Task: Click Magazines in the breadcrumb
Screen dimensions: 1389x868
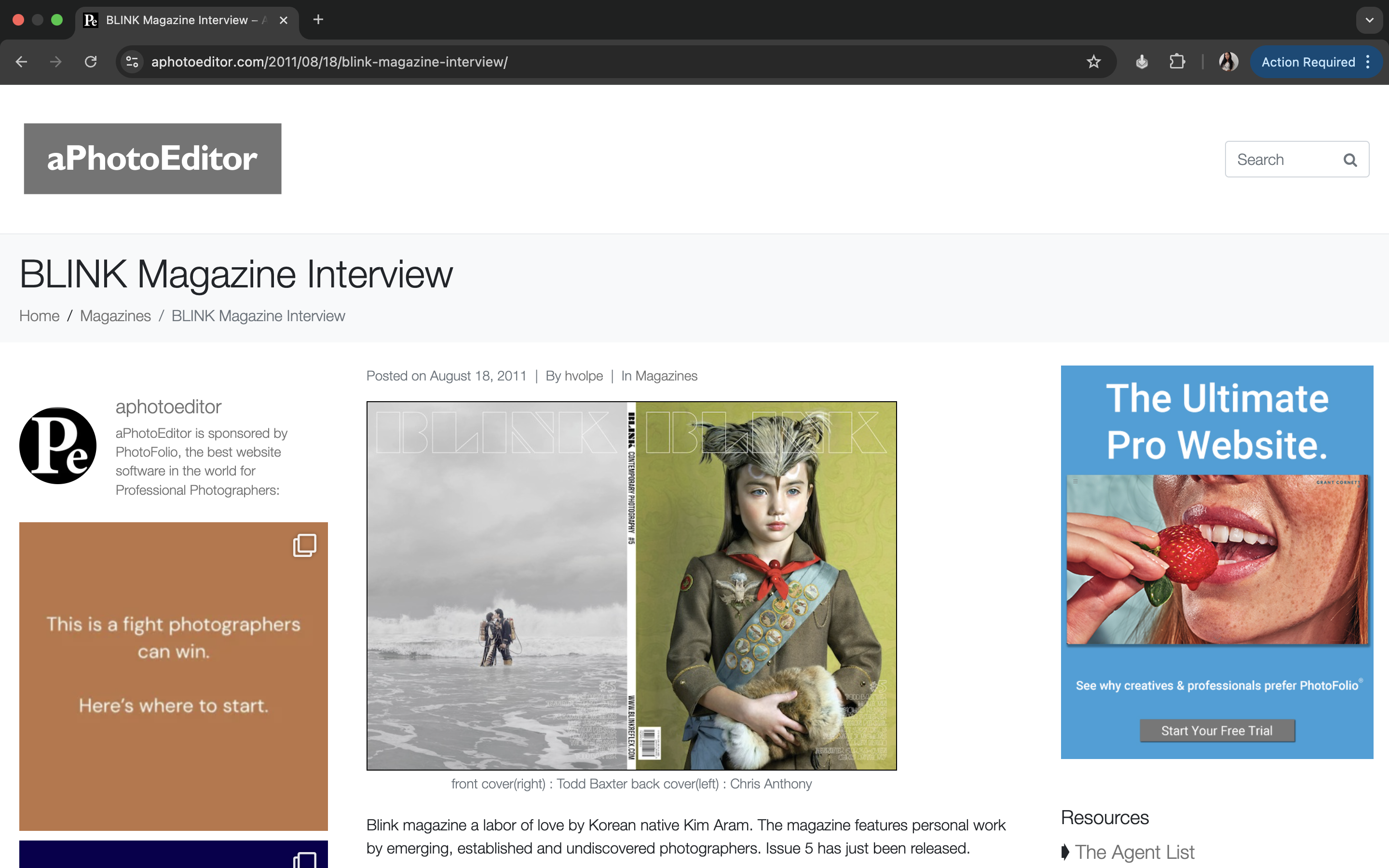Action: [x=115, y=316]
